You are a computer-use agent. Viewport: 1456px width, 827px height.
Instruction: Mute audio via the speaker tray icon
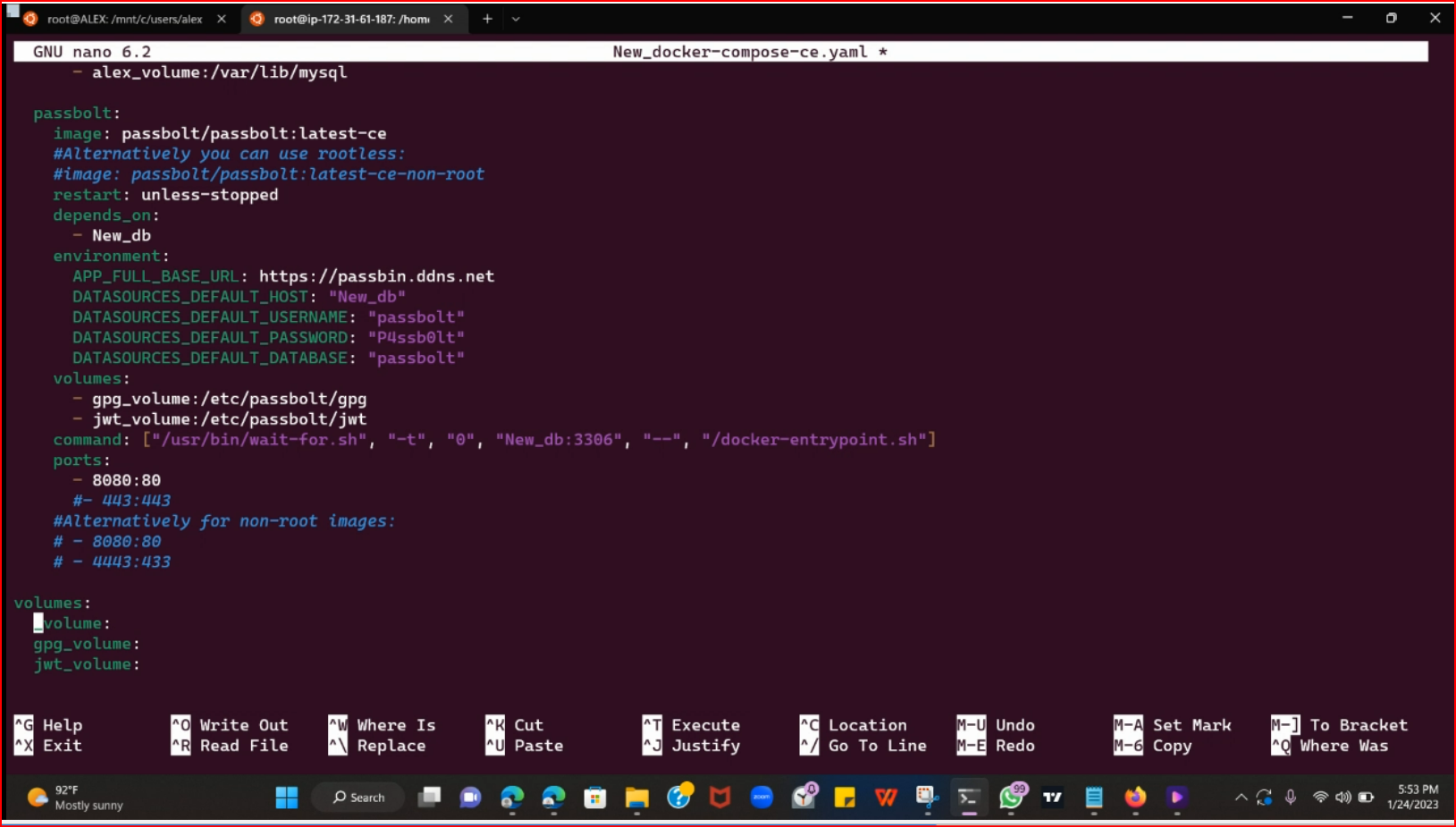1342,797
